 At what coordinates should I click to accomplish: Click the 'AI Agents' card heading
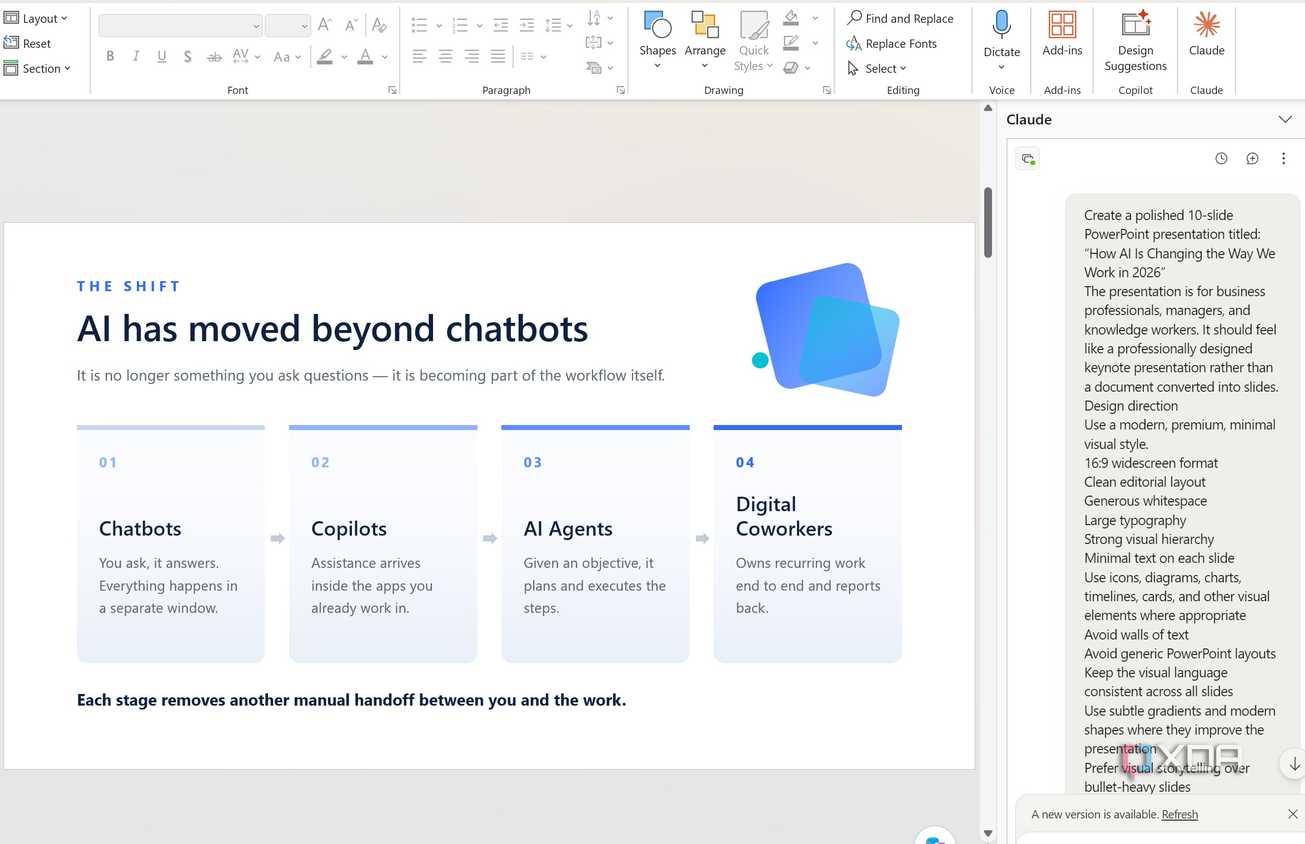point(568,529)
